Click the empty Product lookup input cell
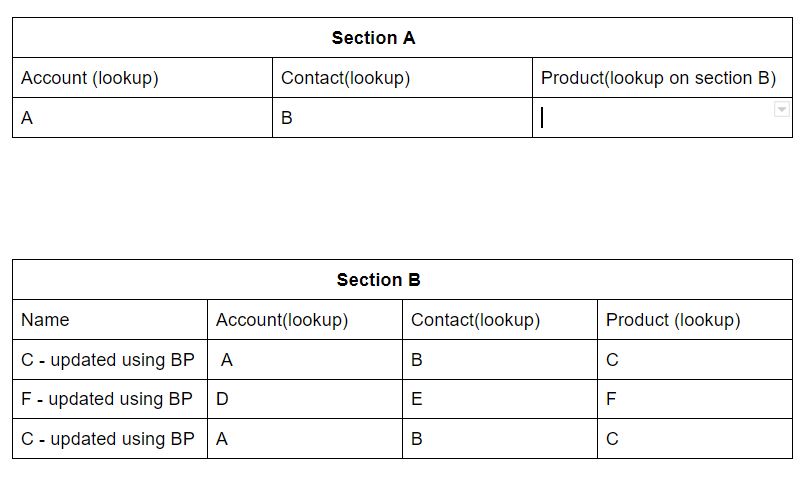 click(662, 118)
